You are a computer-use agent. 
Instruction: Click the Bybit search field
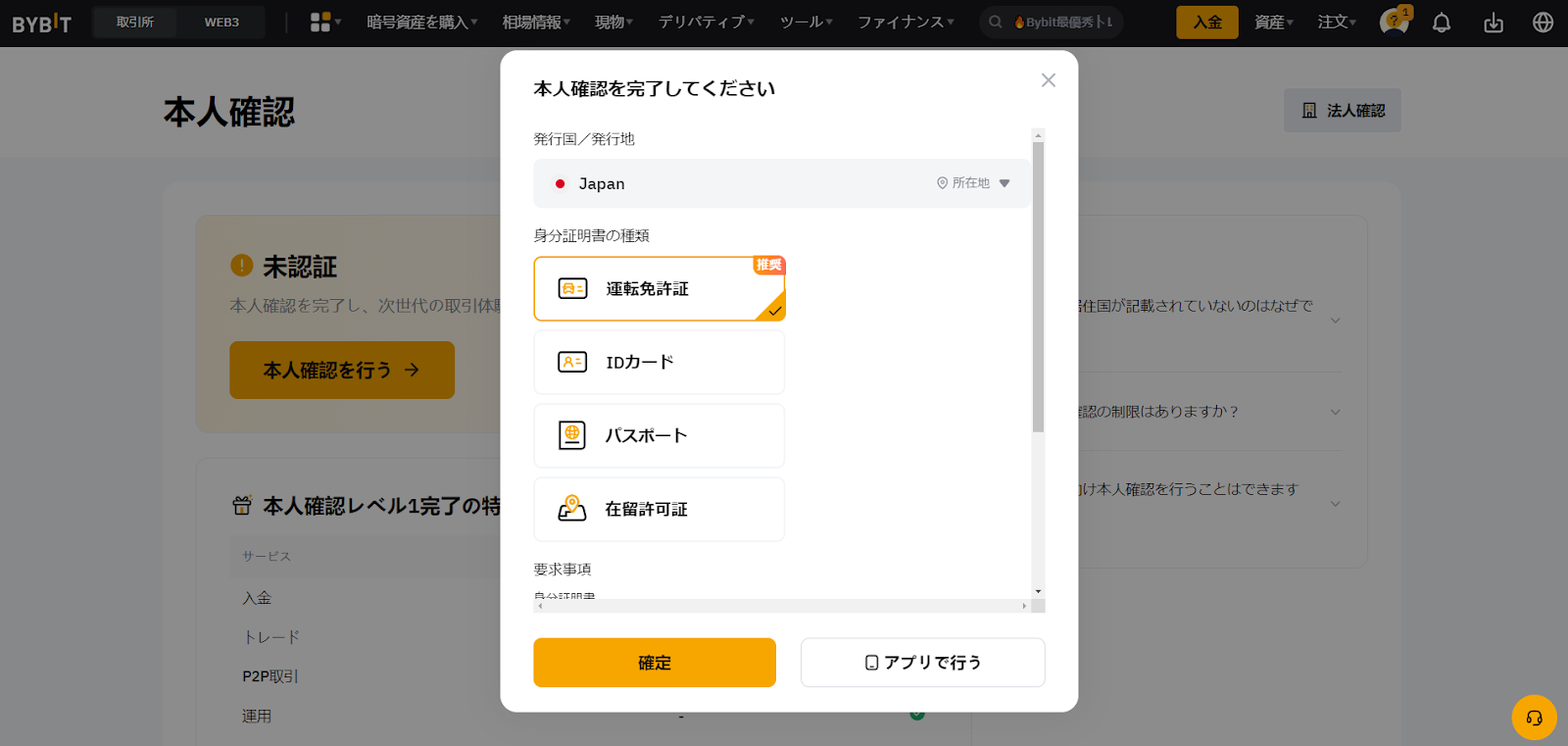click(1052, 22)
